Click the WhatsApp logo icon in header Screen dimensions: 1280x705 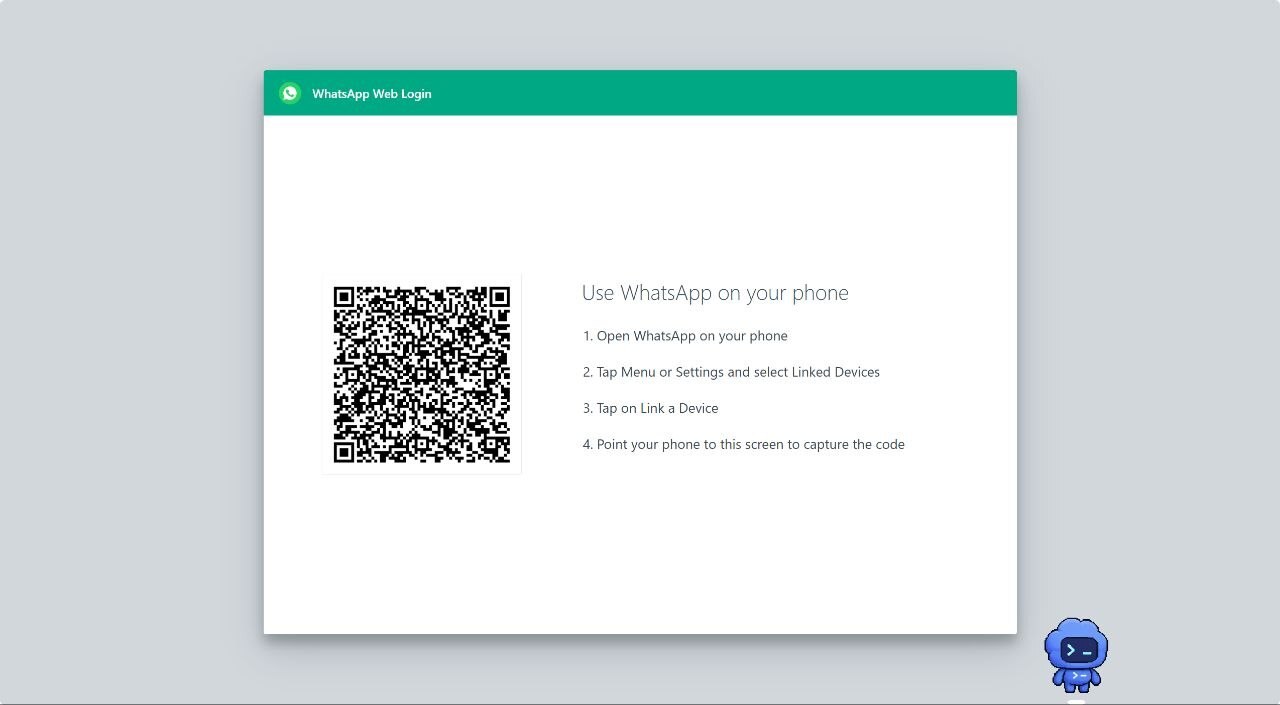pos(290,93)
